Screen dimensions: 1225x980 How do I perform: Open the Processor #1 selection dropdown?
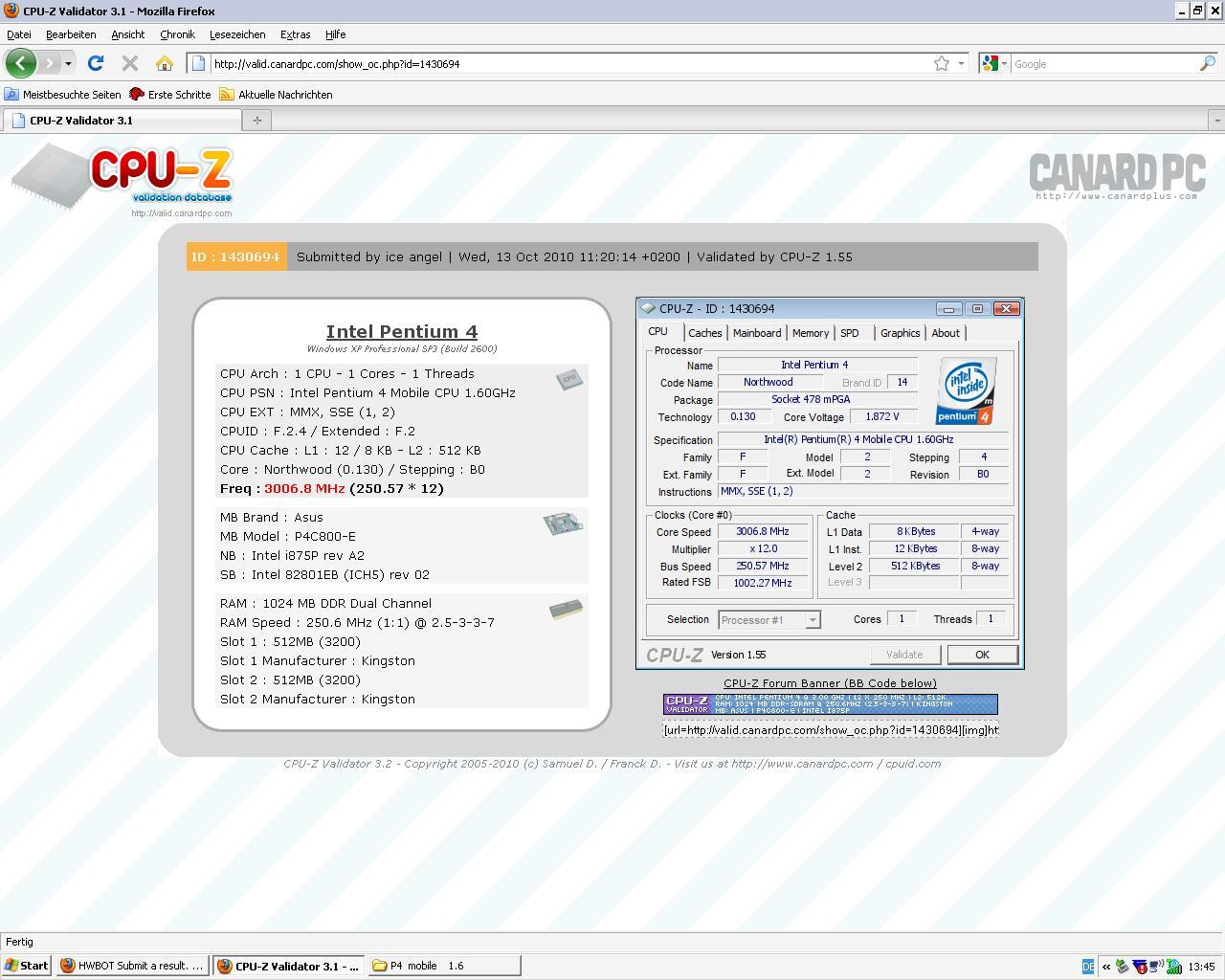click(769, 620)
